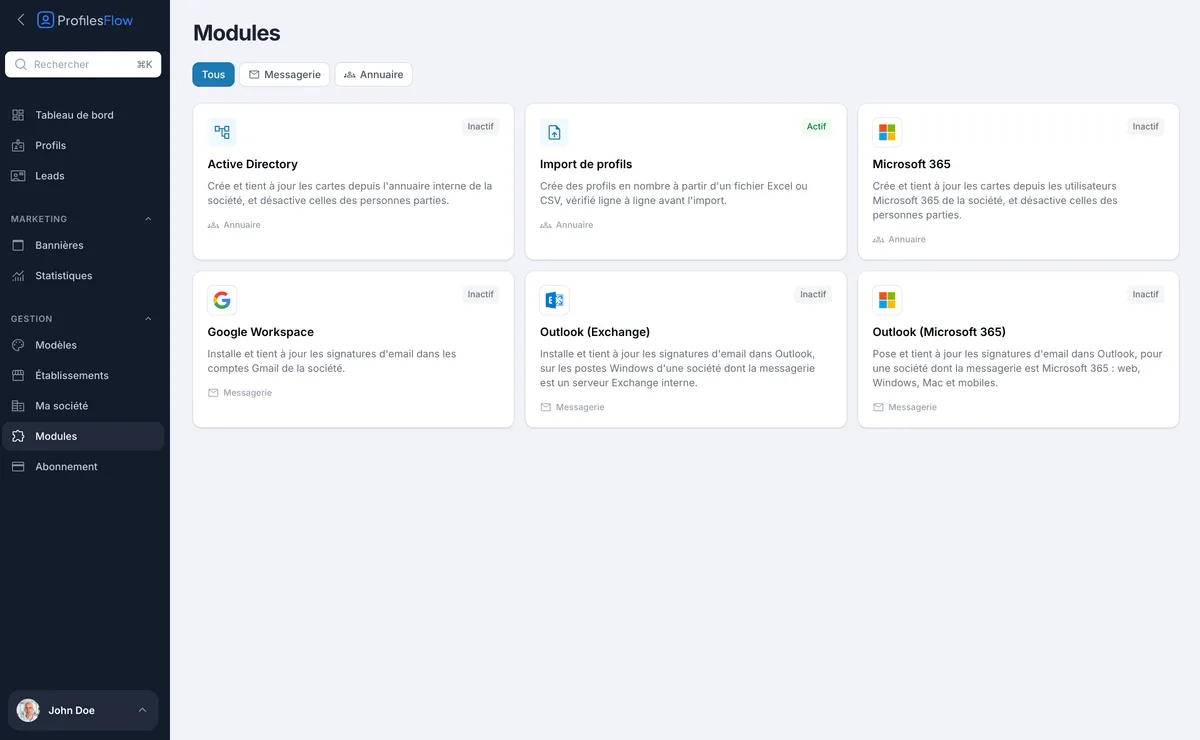Click the Messagerie tag under Outlook (Exchange)
The width and height of the screenshot is (1200, 740).
click(x=572, y=408)
